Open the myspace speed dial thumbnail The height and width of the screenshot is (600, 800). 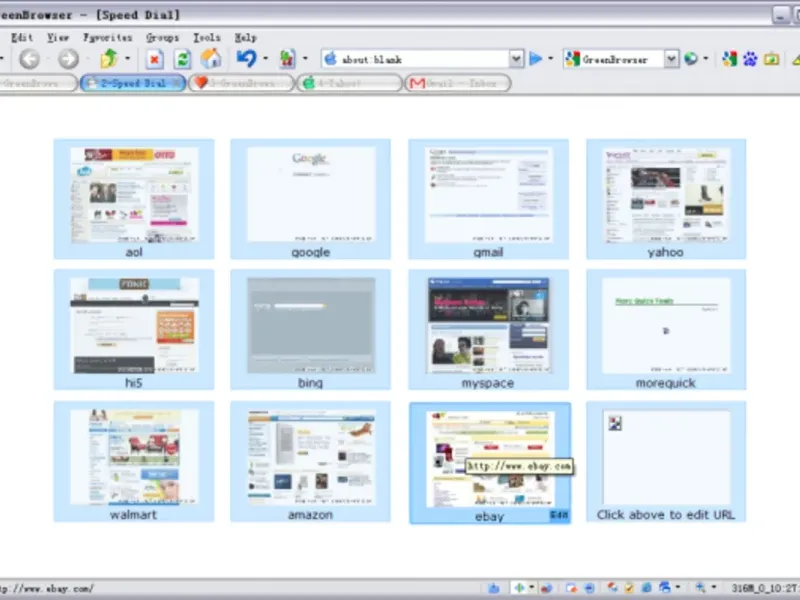pos(488,330)
